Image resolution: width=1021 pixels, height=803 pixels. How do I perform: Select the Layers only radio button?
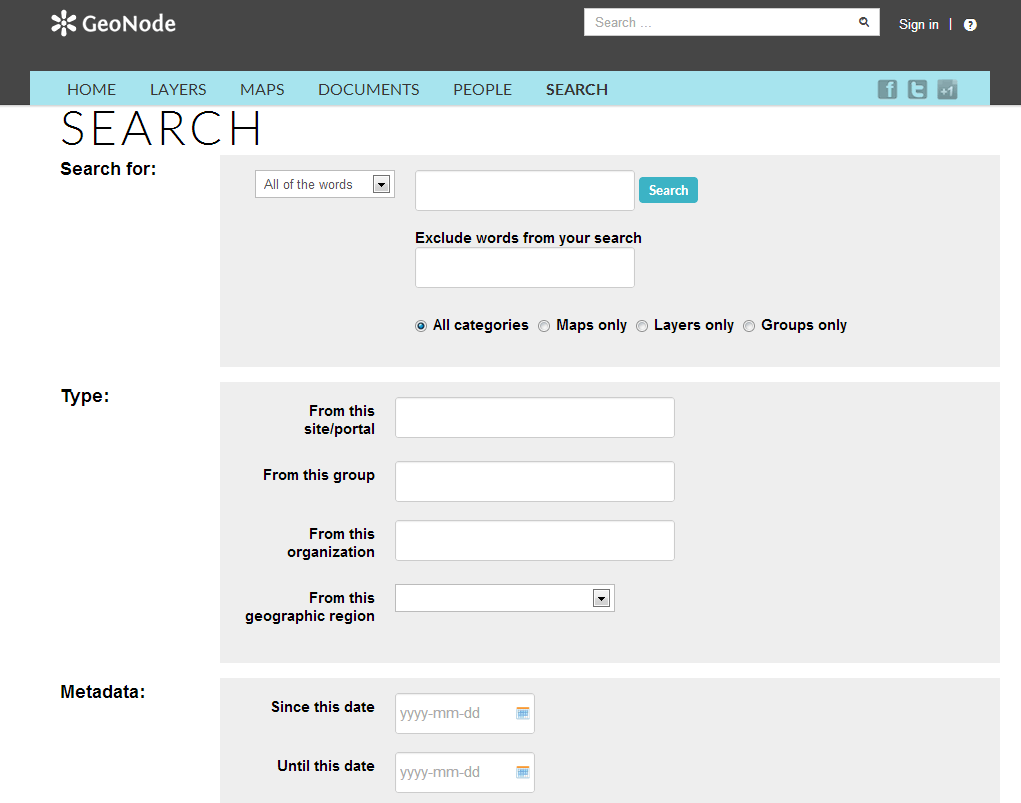(642, 326)
